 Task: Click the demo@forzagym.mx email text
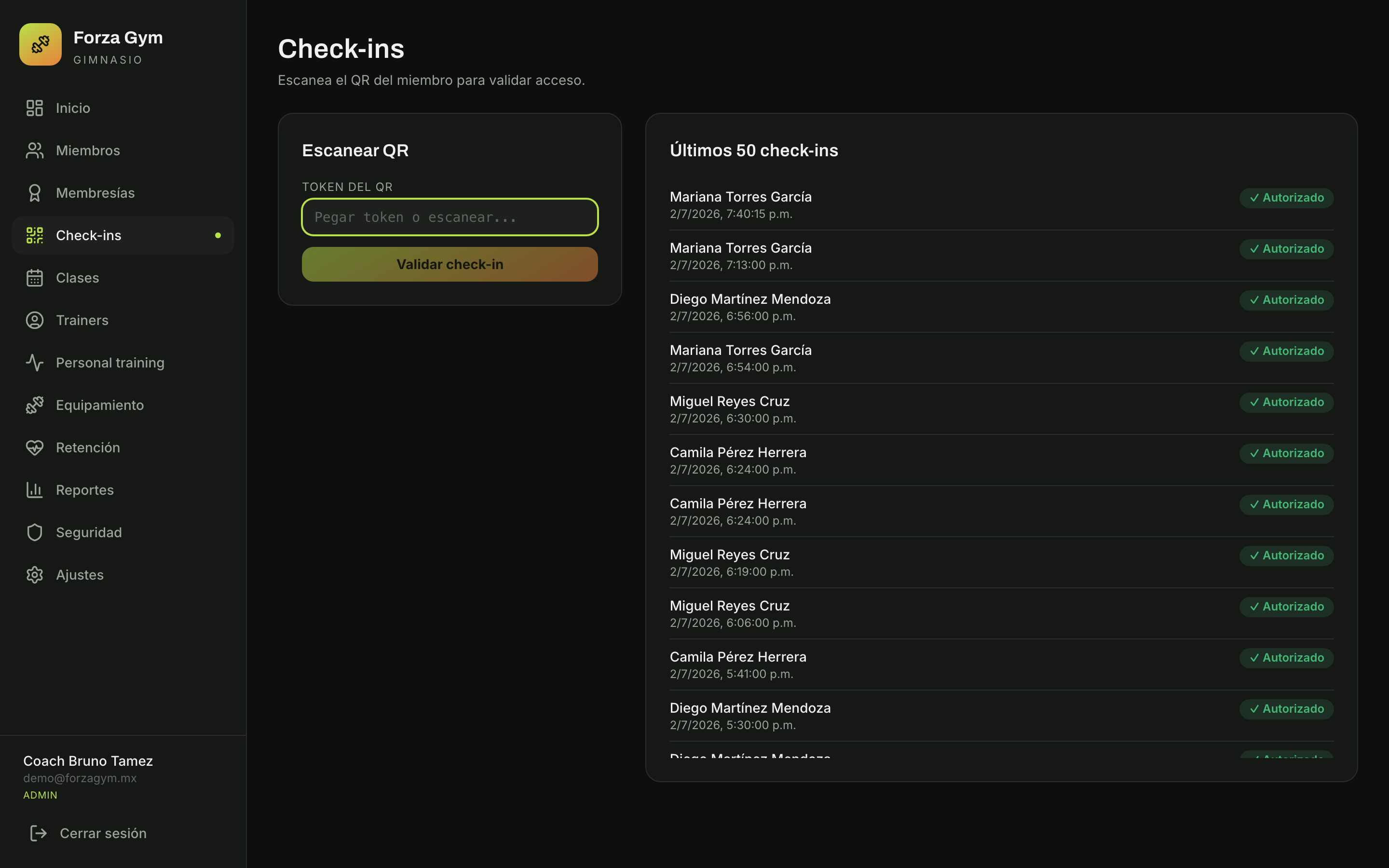tap(80, 778)
